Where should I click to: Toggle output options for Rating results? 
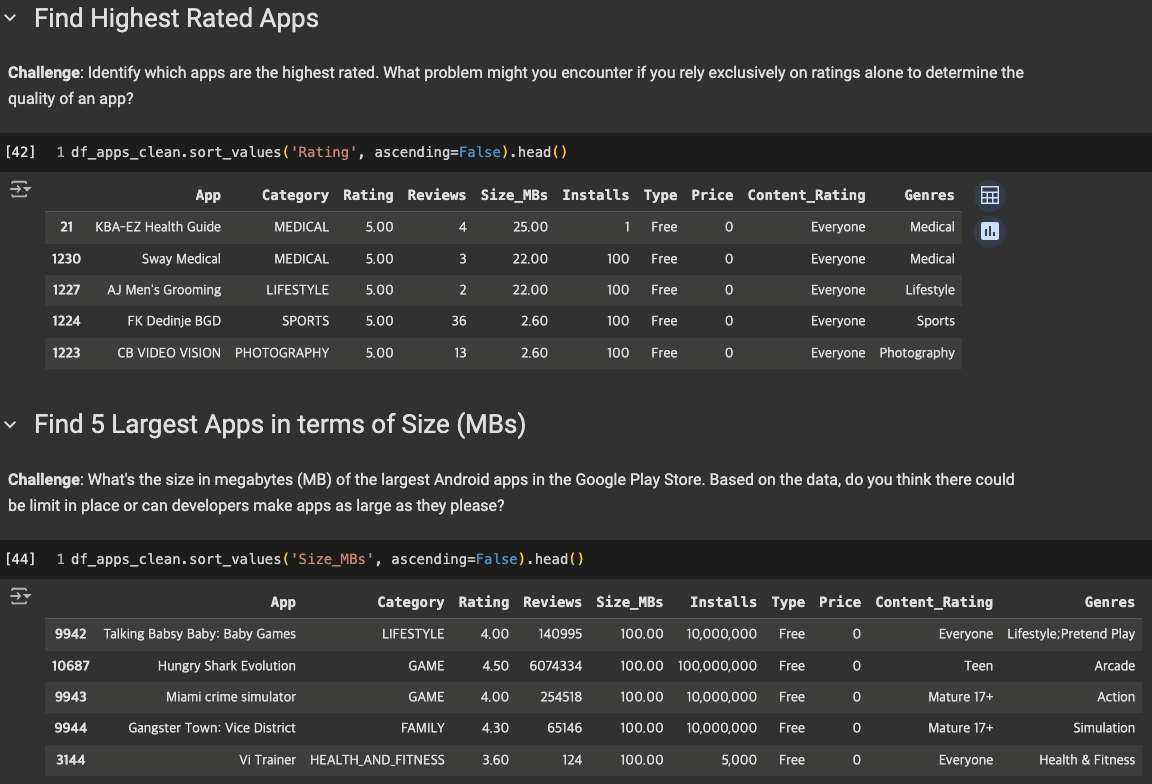click(21, 189)
